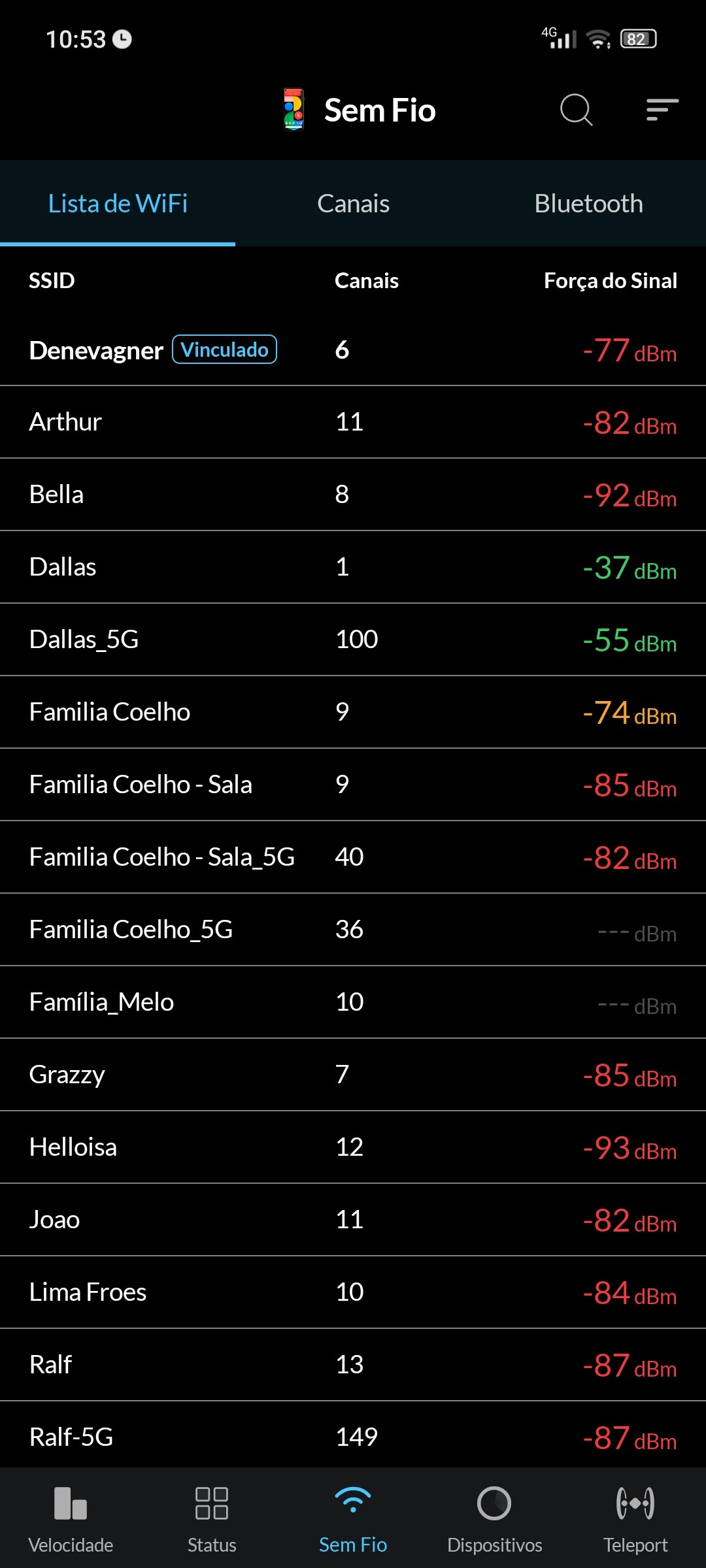The height and width of the screenshot is (1568, 706).
Task: Tap the WiFi status bar icon
Action: click(x=598, y=39)
